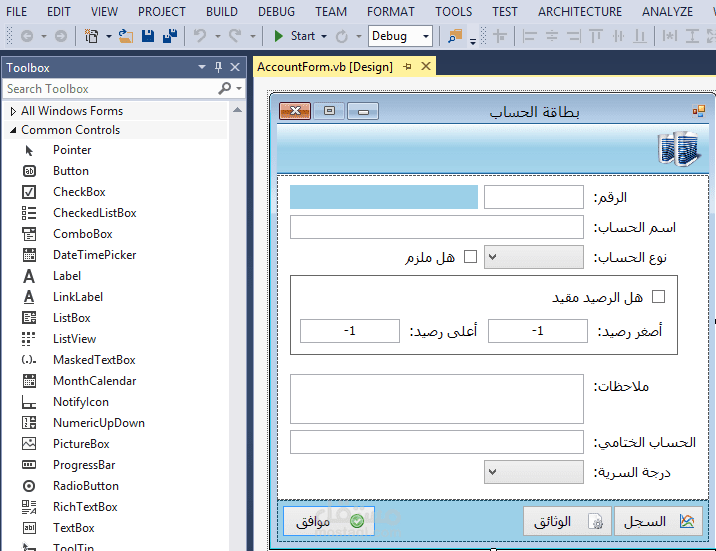Open the PROJECT menu
Screen dimensions: 716x551
click(x=162, y=11)
